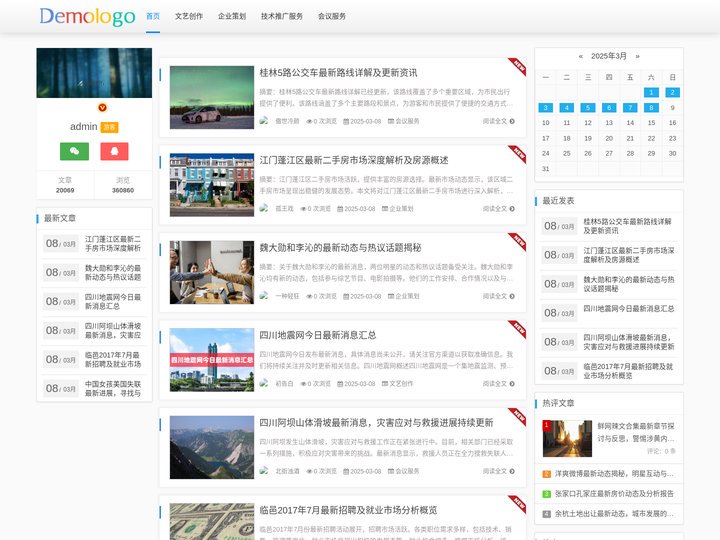Open 最近发表 entry 临邑2017年7月最新招聘
The image size is (720, 540).
click(x=628, y=371)
